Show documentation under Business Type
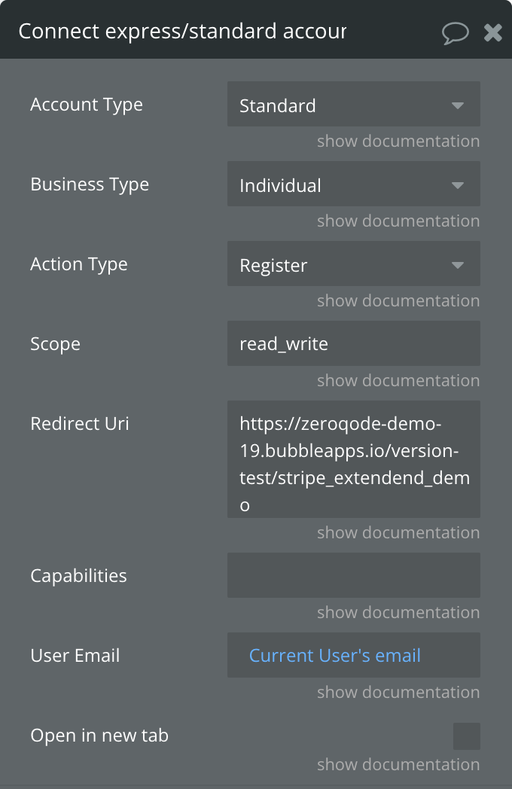Viewport: 512px width, 789px height. pos(398,221)
